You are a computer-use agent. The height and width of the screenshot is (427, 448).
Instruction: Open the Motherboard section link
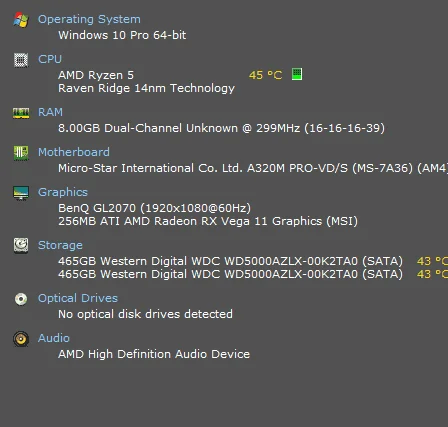[x=74, y=152]
